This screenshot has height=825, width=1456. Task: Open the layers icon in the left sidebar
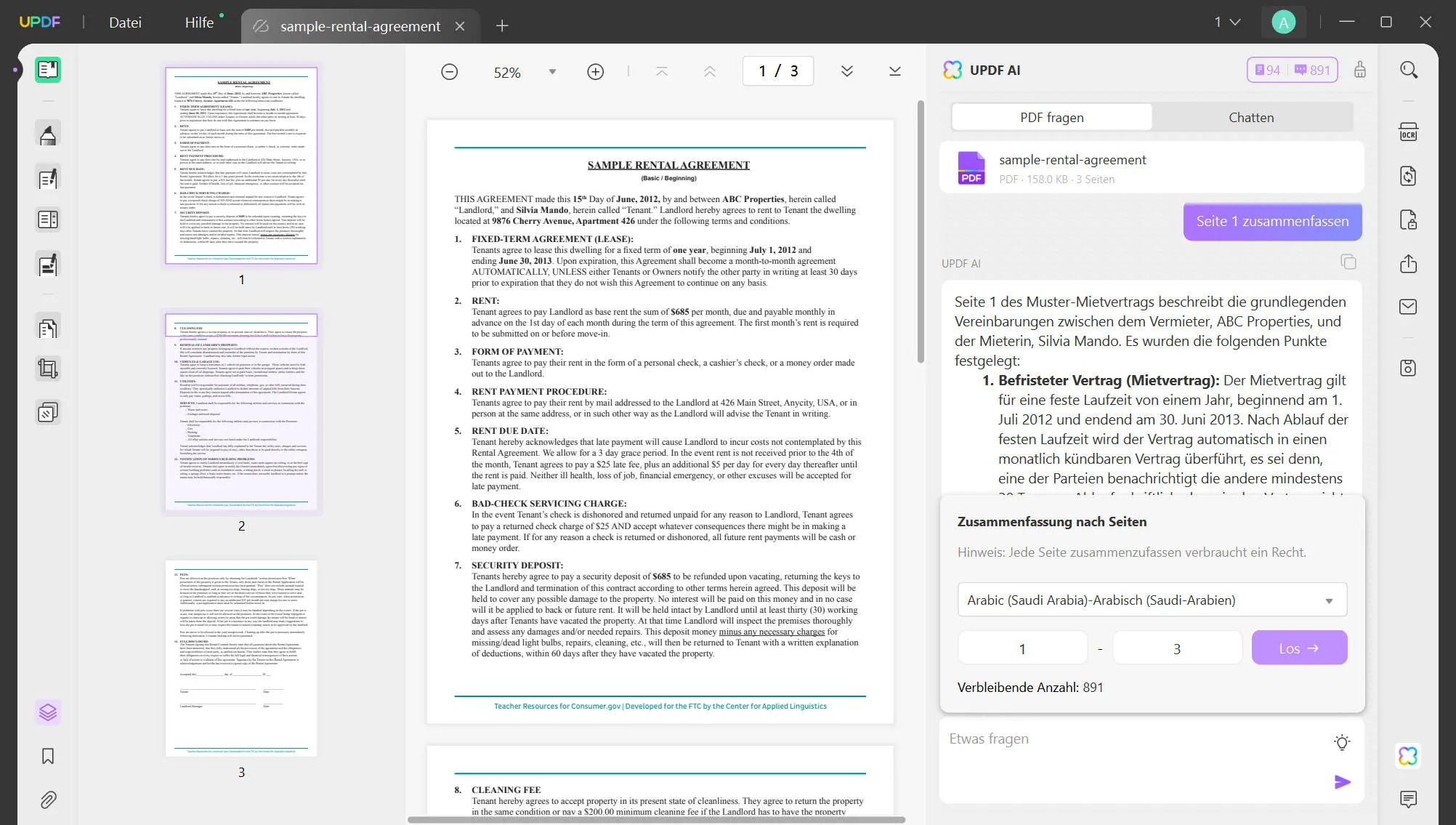(x=48, y=712)
